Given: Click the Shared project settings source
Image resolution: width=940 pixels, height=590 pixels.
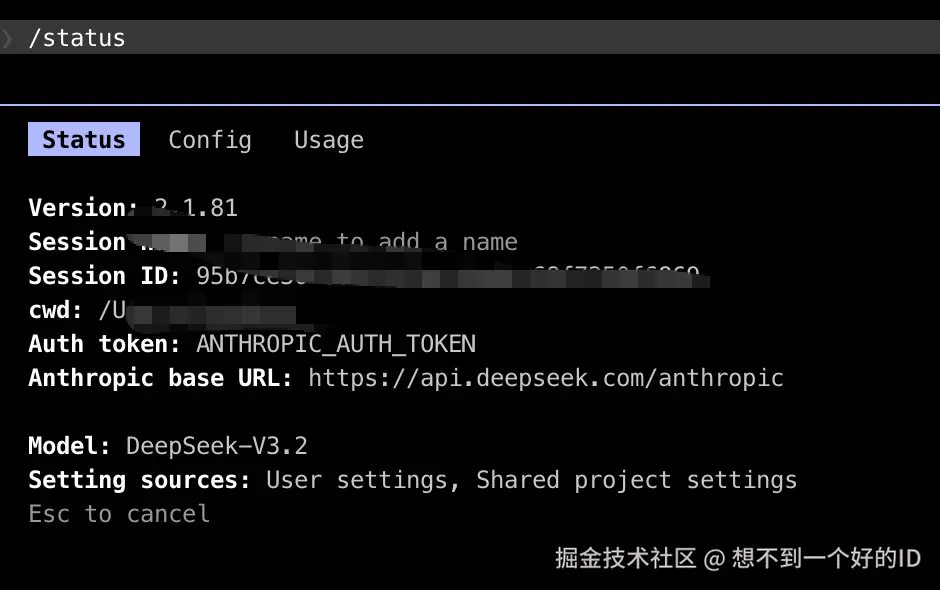Looking at the screenshot, I should 637,480.
